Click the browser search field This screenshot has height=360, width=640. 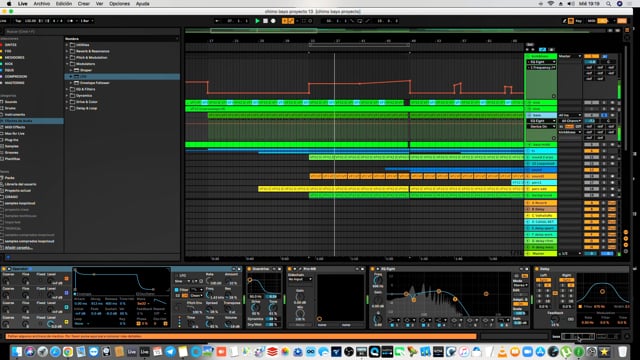pyautogui.click(x=91, y=31)
